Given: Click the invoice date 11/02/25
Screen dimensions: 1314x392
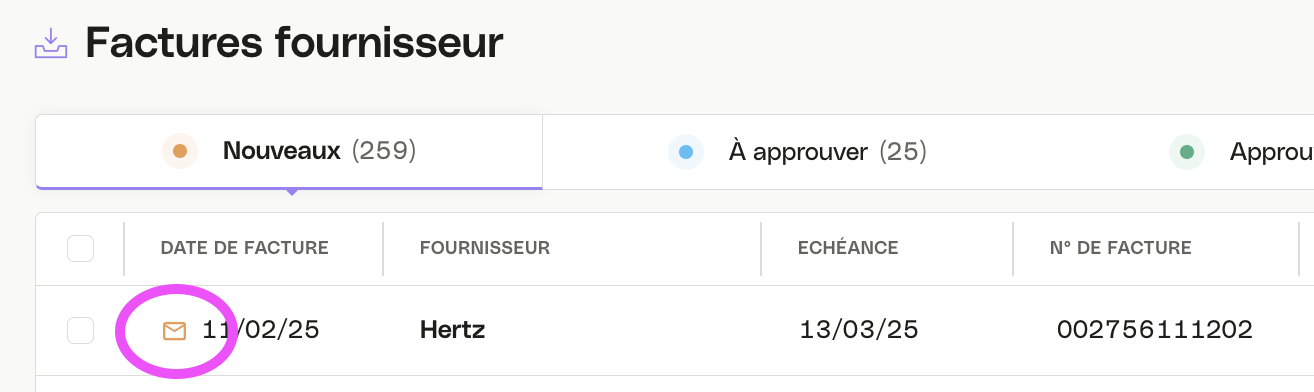Looking at the screenshot, I should [261, 330].
